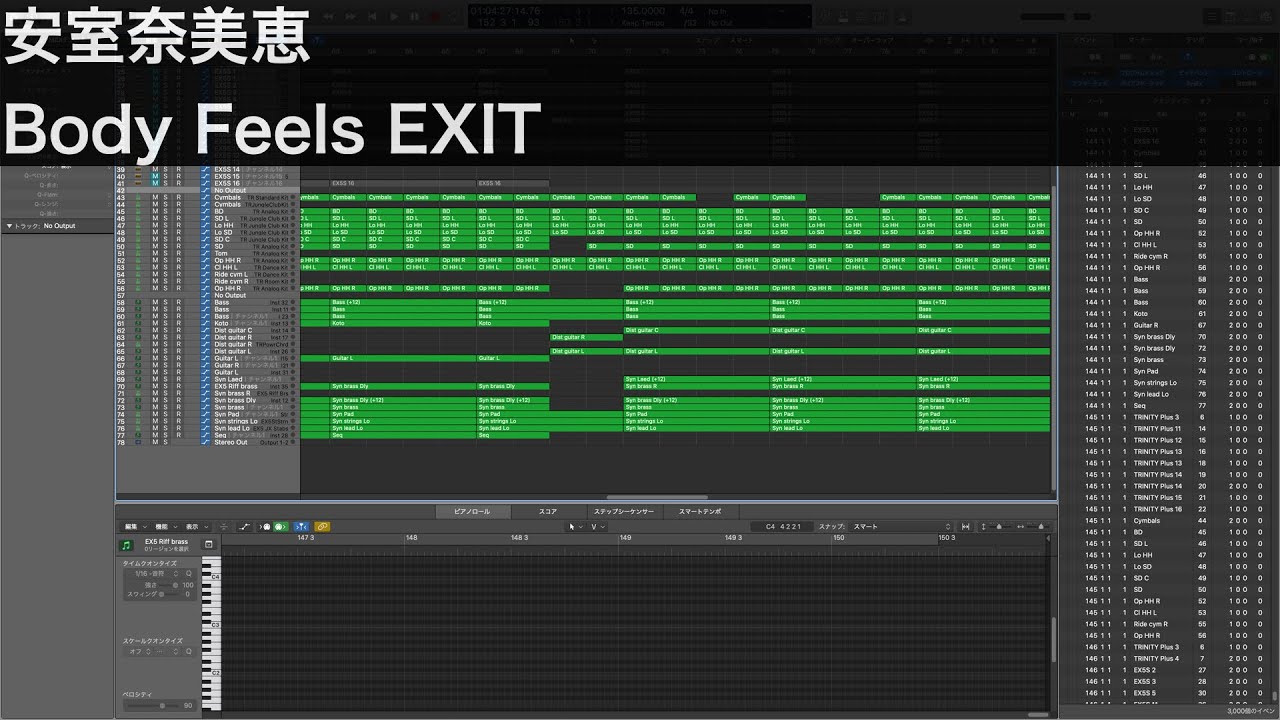
Task: Switch to the ステップシーケンサー tab
Action: click(x=624, y=511)
